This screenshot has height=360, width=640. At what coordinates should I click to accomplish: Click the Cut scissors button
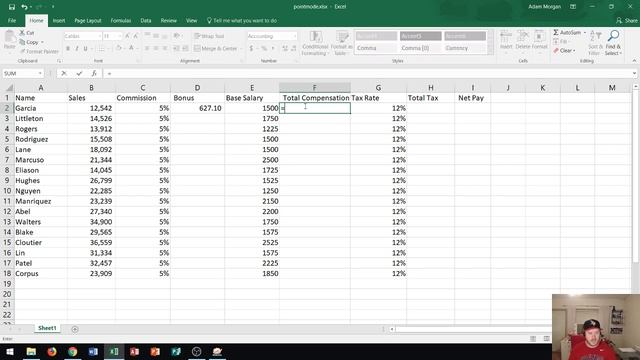click(x=27, y=33)
